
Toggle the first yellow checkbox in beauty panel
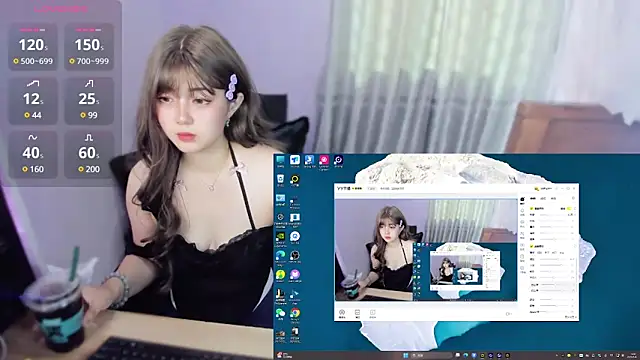531,209
